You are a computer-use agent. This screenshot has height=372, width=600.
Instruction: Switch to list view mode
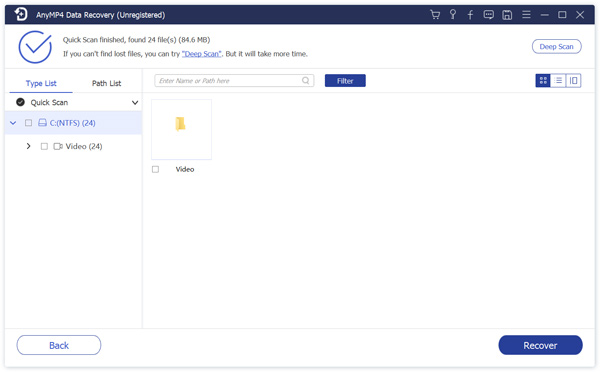click(x=558, y=81)
